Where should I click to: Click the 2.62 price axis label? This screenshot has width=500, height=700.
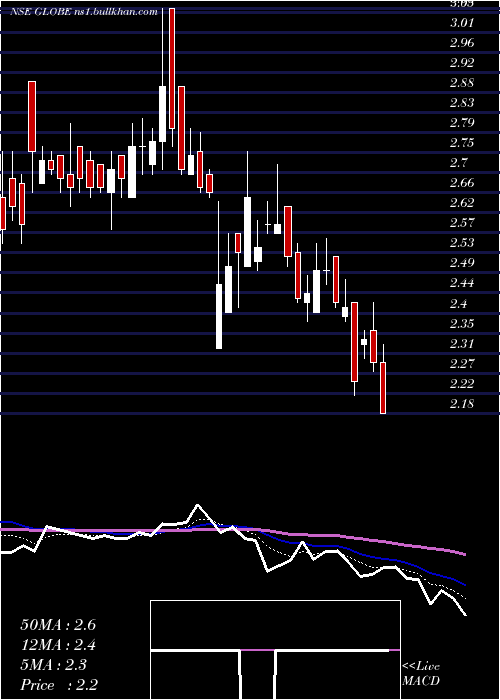pos(462,203)
